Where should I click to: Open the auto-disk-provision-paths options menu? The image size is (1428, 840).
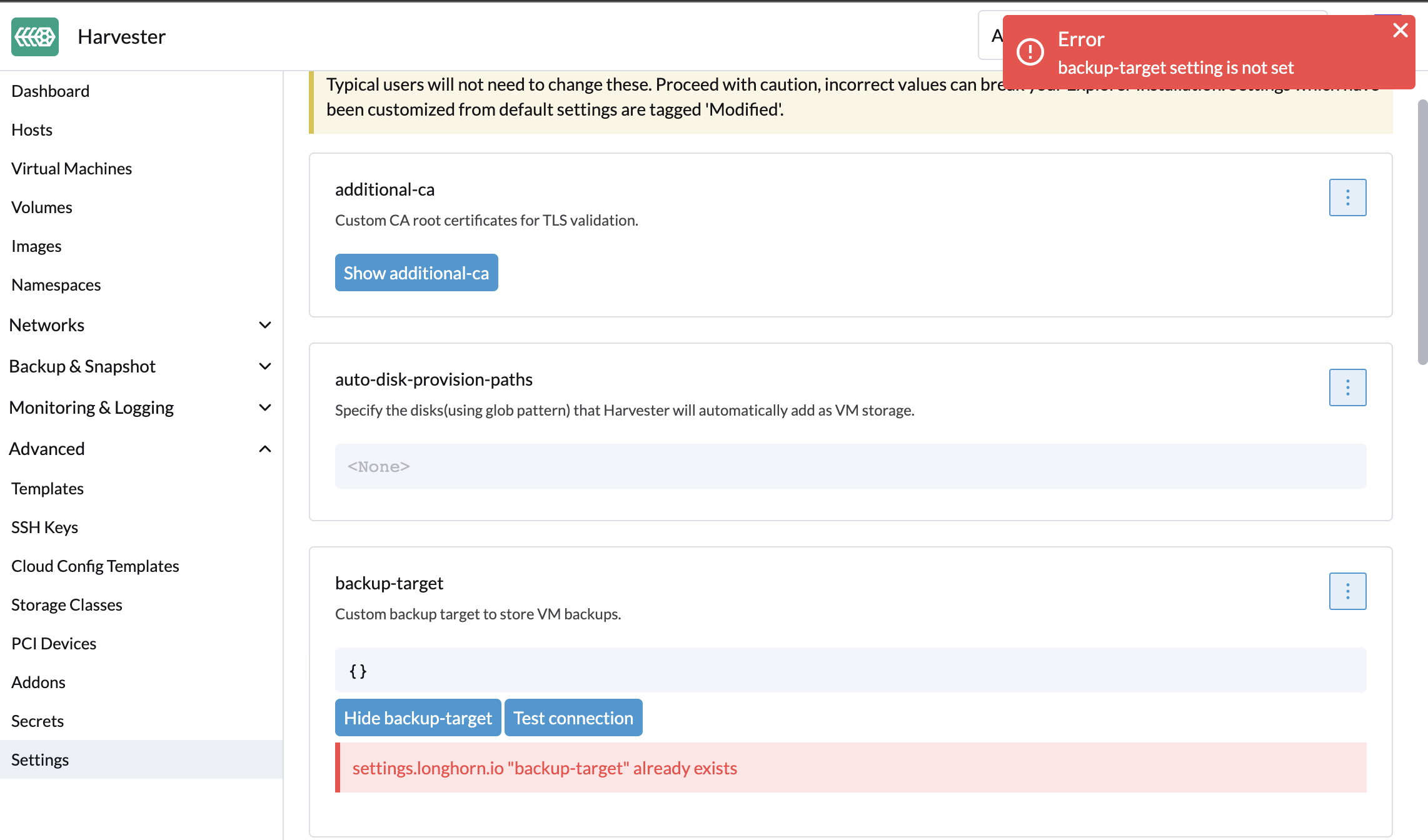(x=1347, y=387)
